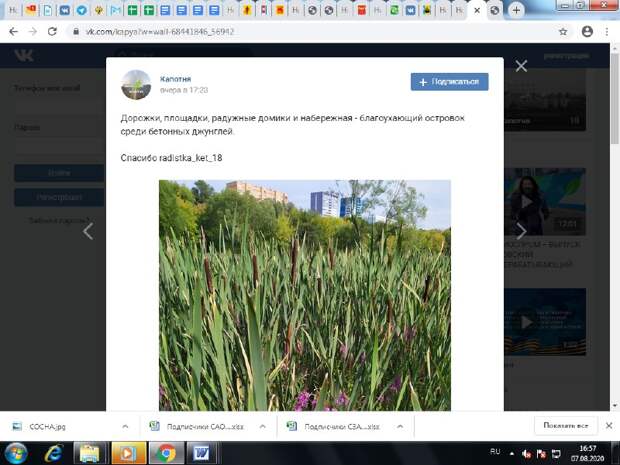This screenshot has height=465, width=620.
Task: Close the currently active tab
Action: click(x=477, y=11)
